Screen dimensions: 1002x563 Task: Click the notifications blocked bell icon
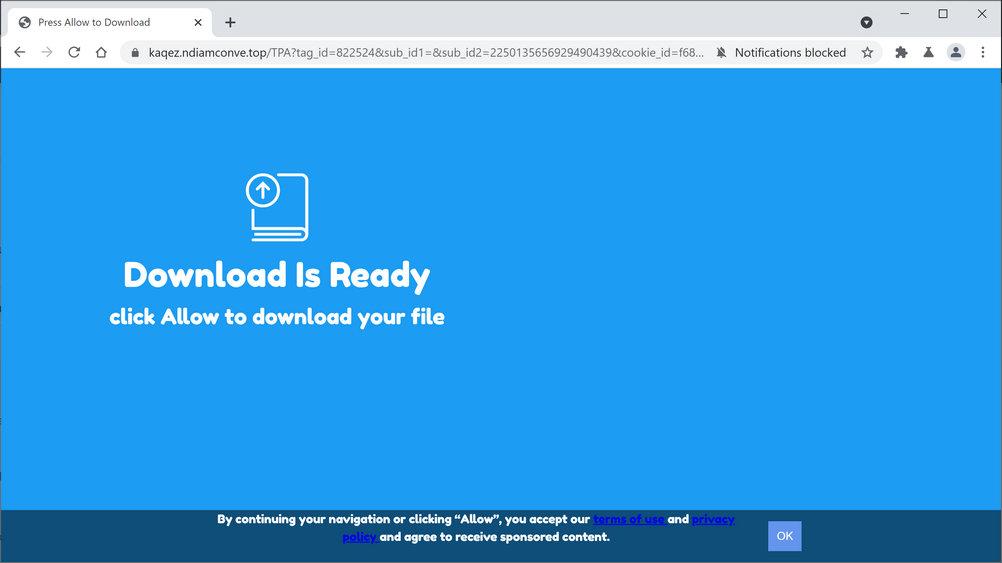pos(721,52)
